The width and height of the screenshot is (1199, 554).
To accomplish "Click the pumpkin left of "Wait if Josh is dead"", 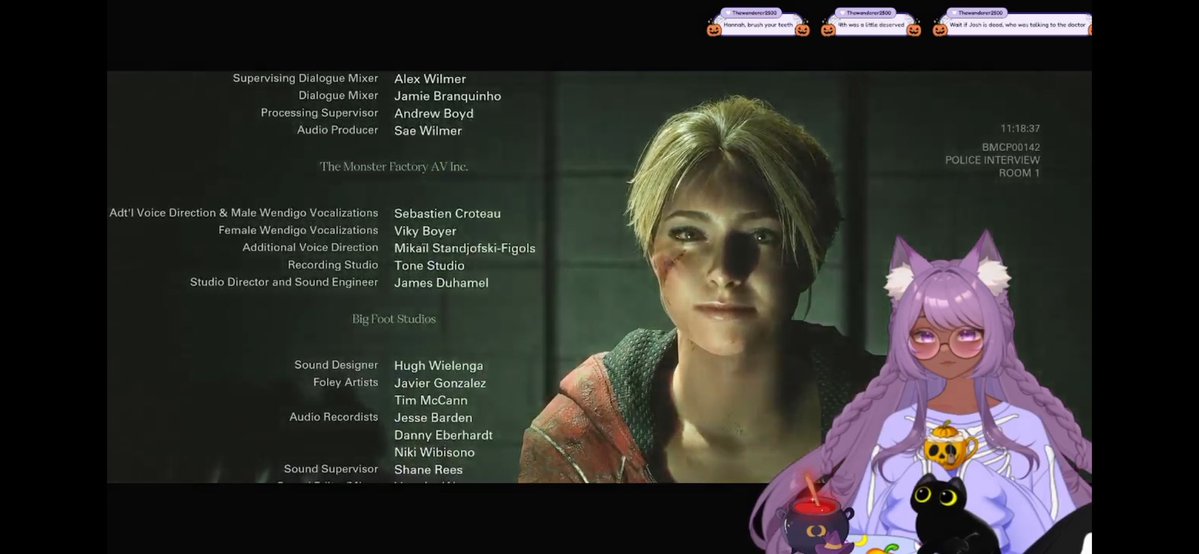I will coord(940,30).
